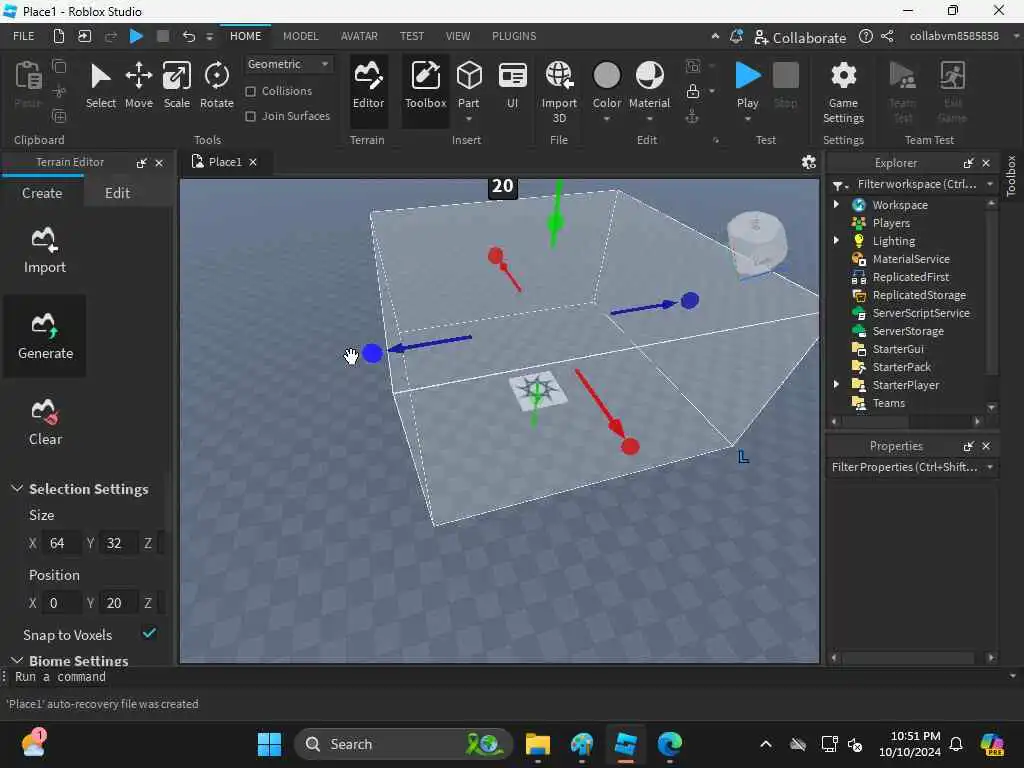
Task: Close the Place1 document tab
Action: pyautogui.click(x=253, y=162)
